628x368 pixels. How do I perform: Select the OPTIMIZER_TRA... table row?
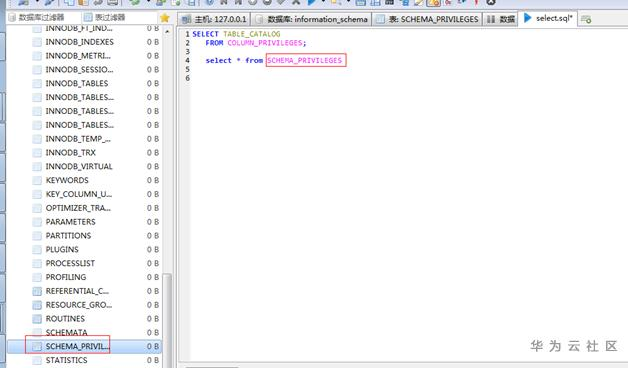coord(84,208)
